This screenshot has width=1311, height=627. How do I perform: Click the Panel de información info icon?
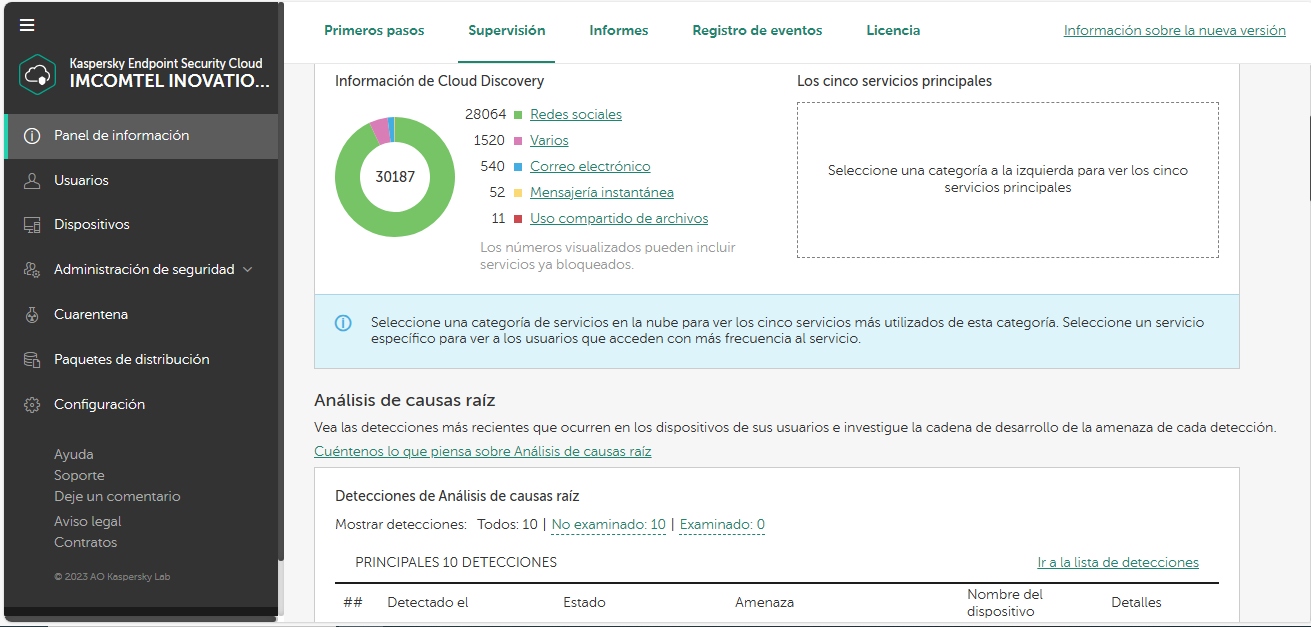point(32,136)
